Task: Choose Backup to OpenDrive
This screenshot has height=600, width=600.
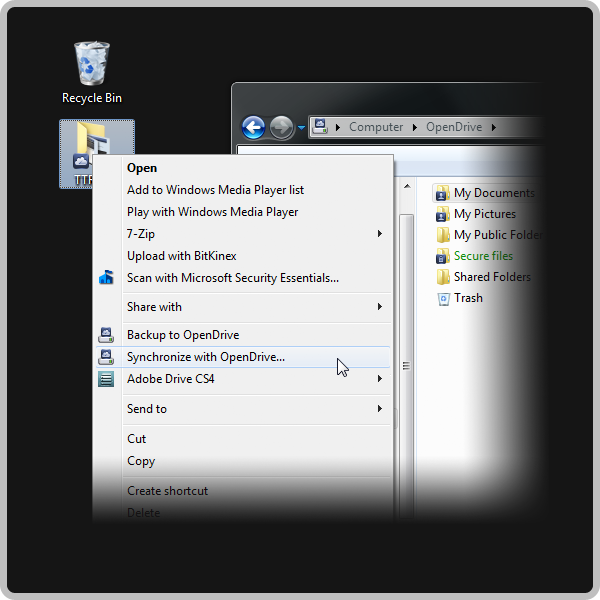Action: (x=243, y=335)
